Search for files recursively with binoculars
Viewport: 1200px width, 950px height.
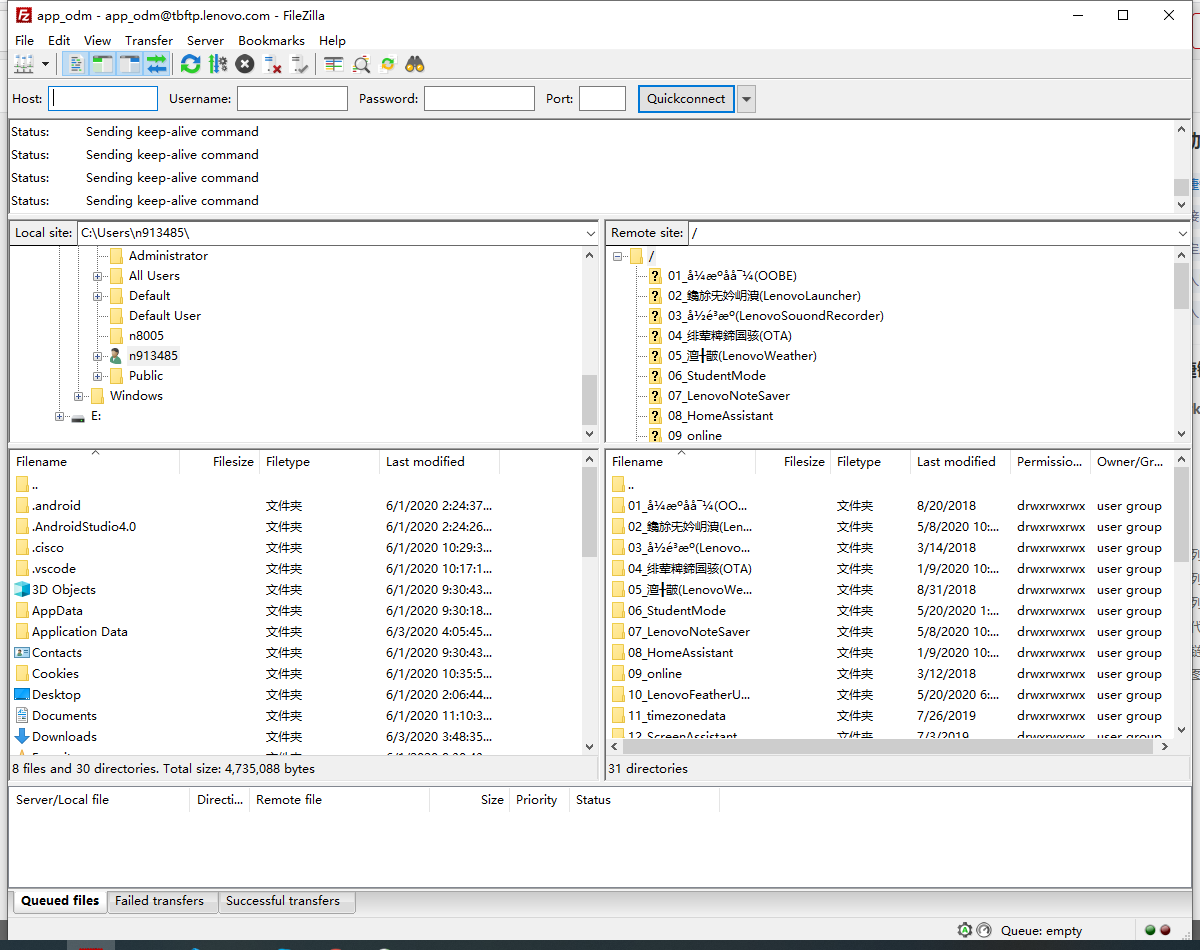415,64
